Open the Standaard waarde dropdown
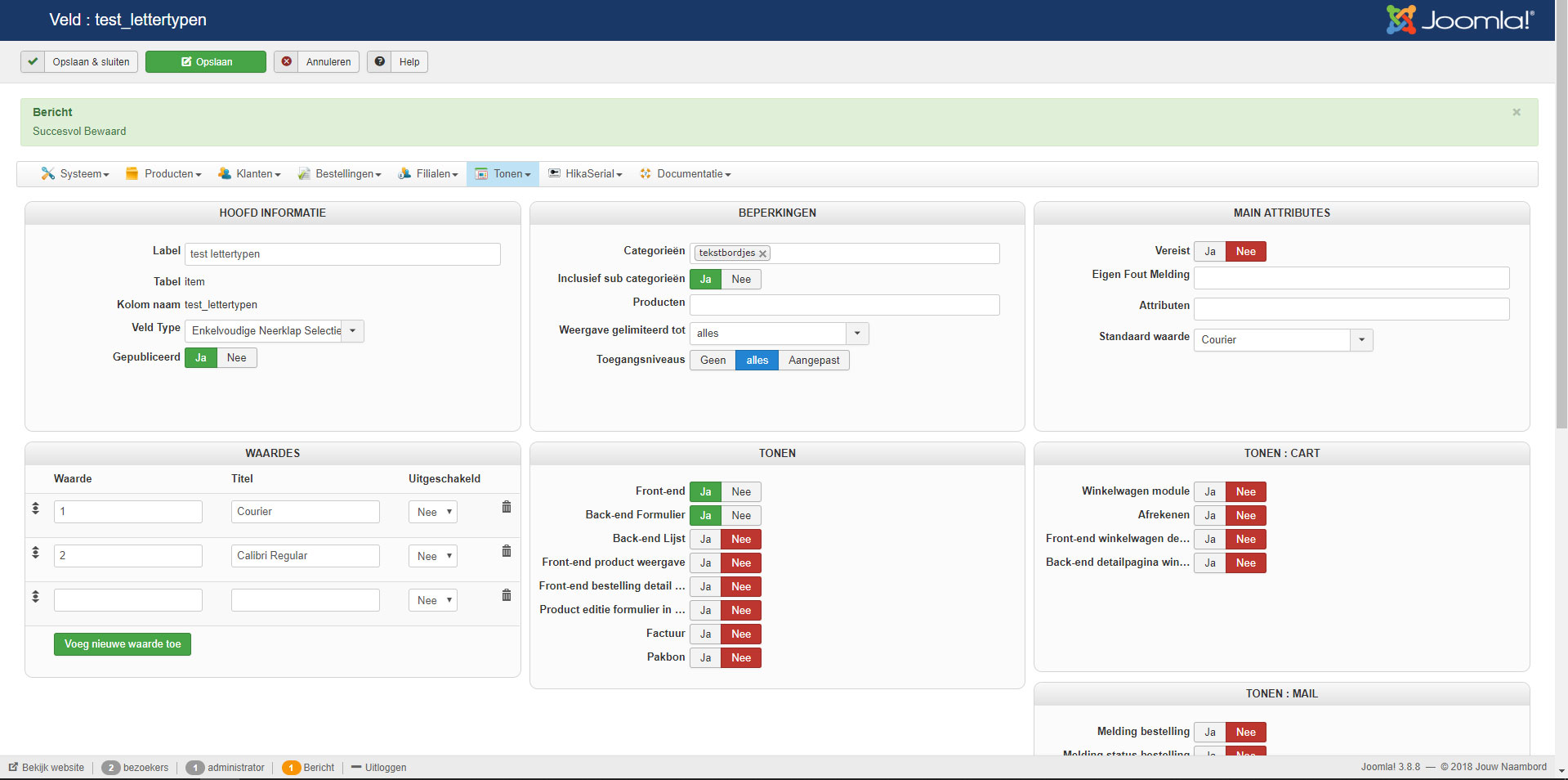Screen dimensions: 1568x780 pos(1284,339)
